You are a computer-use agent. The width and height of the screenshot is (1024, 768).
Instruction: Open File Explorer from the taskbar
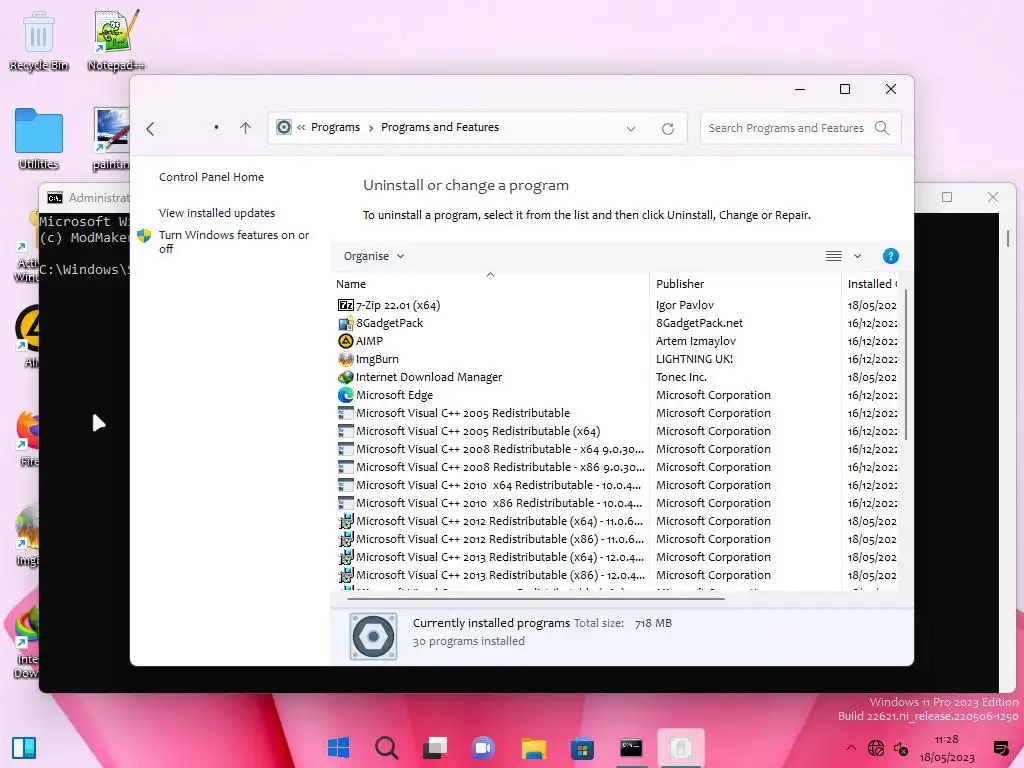pos(534,748)
